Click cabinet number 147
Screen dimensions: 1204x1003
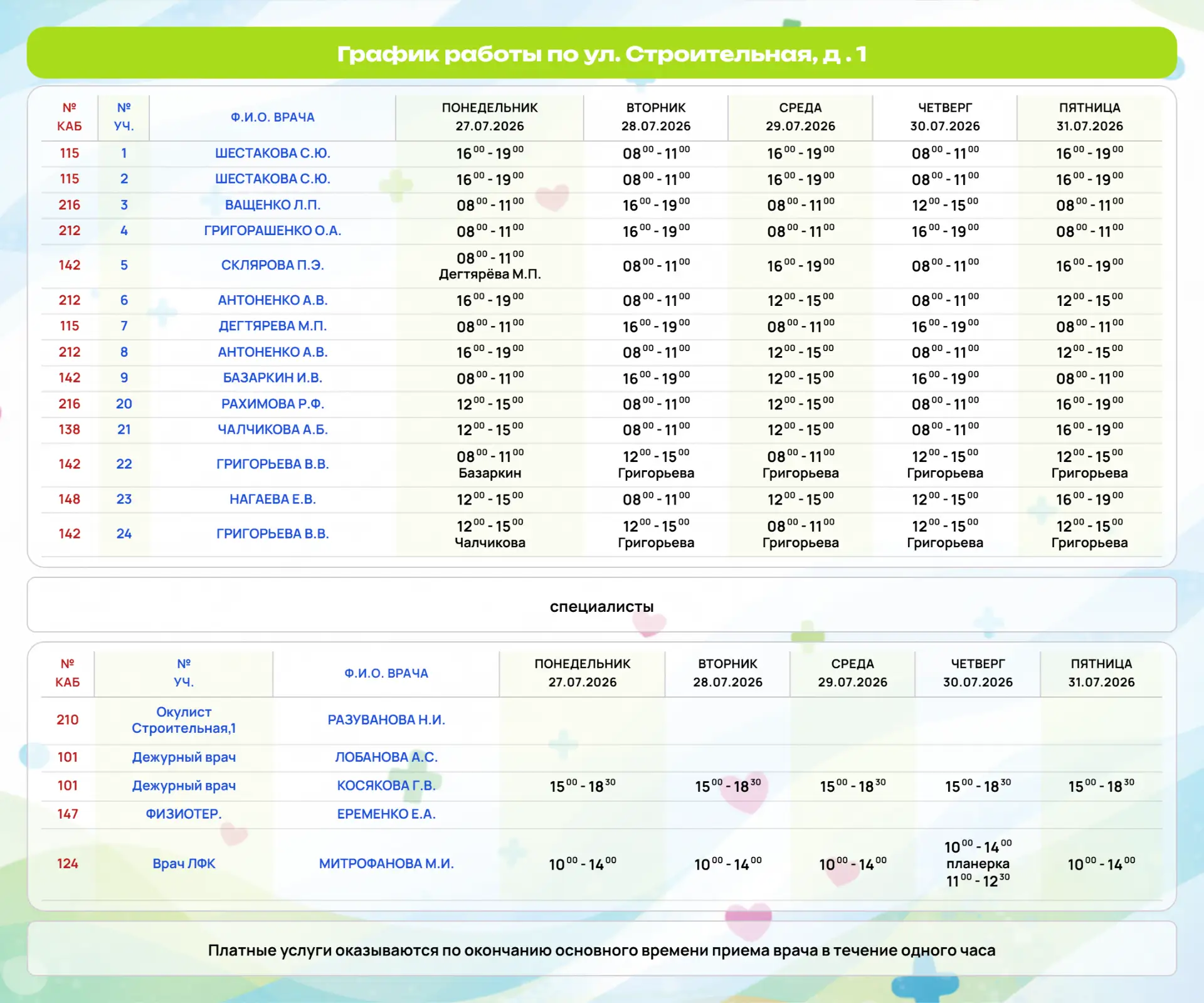(68, 814)
